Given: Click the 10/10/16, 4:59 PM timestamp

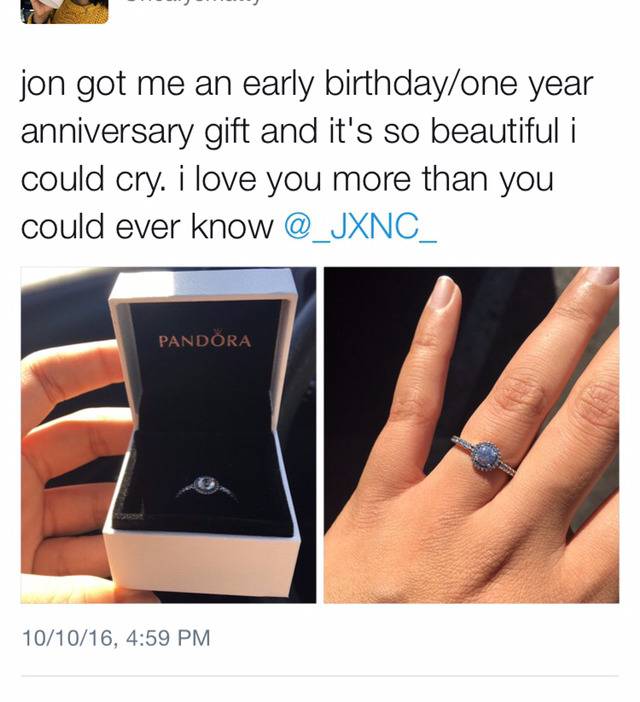Looking at the screenshot, I should (115, 638).
